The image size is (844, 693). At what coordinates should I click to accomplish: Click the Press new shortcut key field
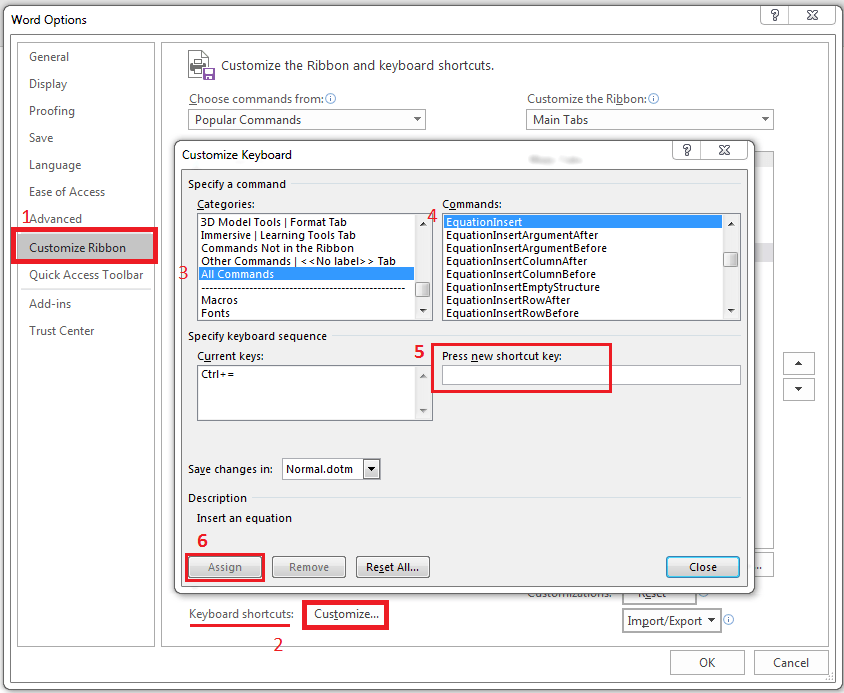591,375
